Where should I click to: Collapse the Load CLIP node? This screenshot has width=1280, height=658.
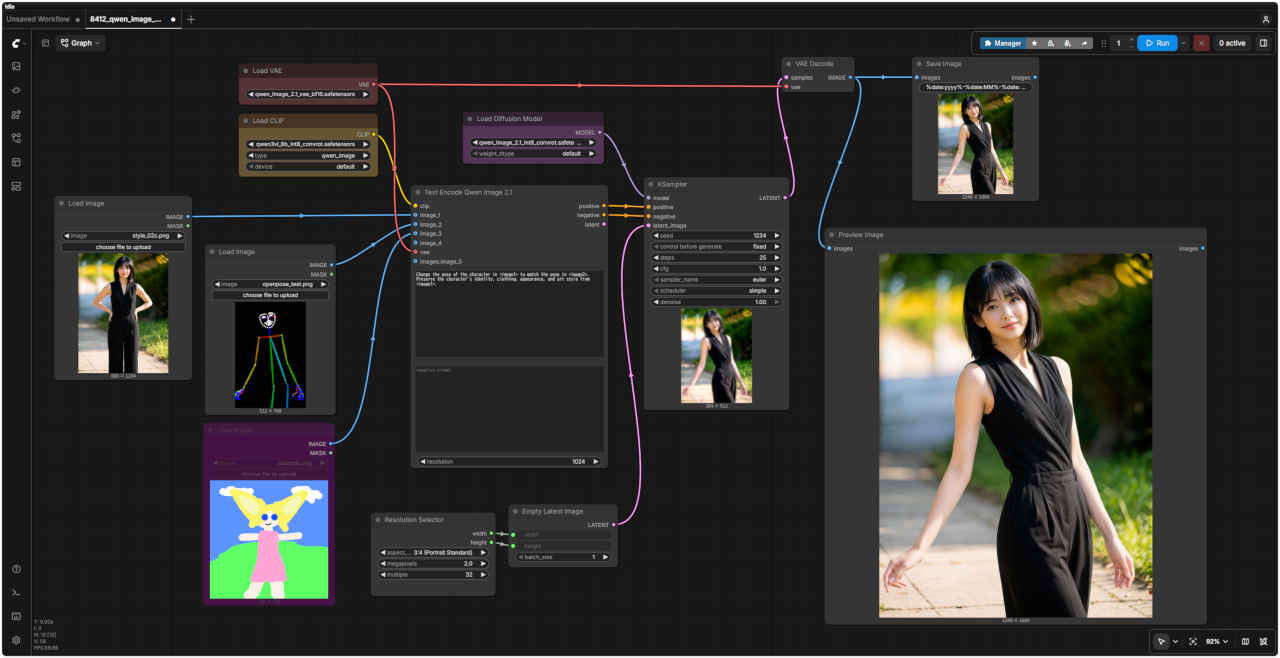click(x=246, y=121)
